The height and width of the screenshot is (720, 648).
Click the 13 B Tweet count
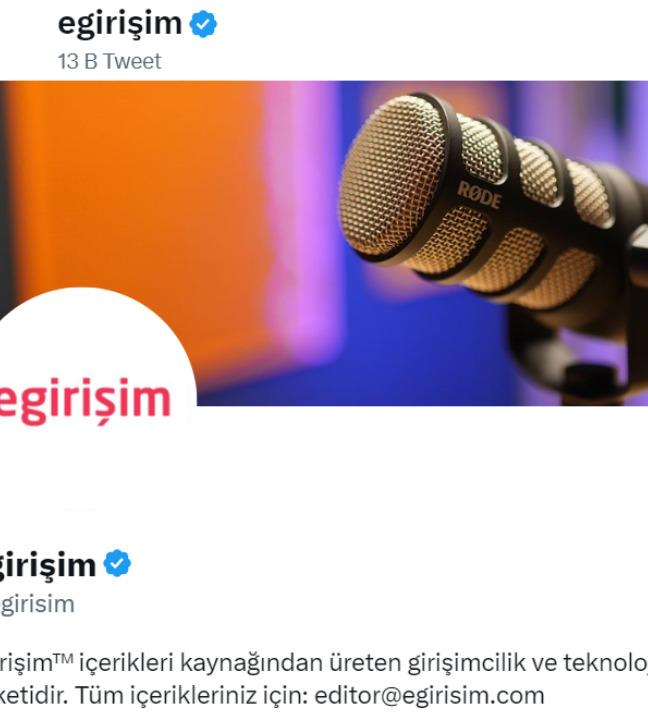point(109,61)
